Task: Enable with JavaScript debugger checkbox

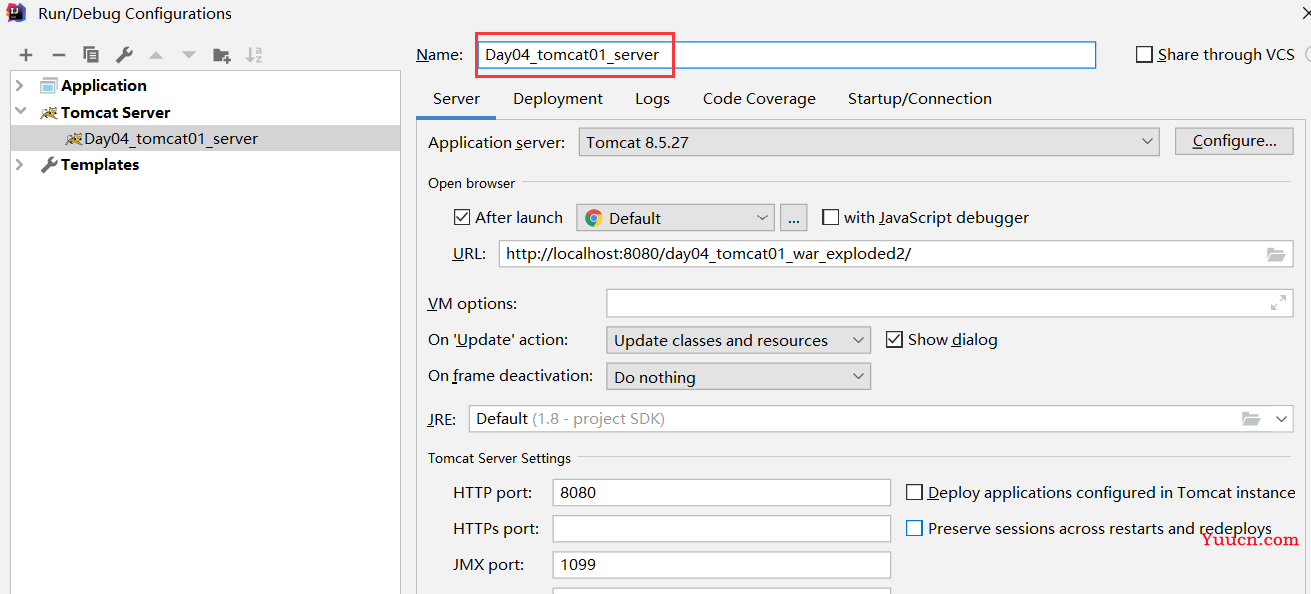Action: pos(830,217)
